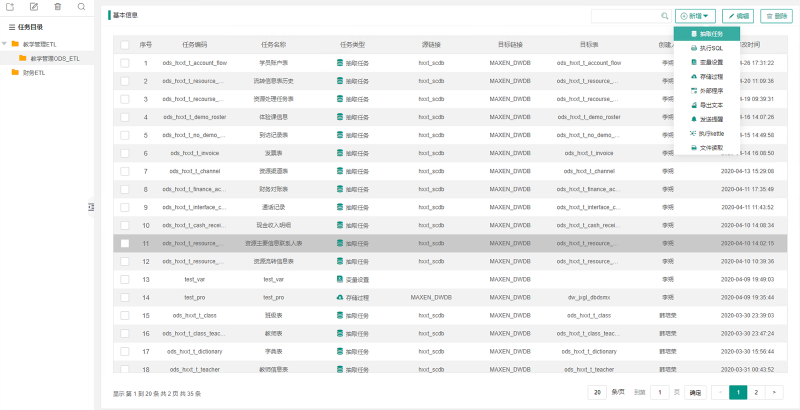Viewport: 800px width, 410px height.
Task: Click the edit directory icon in sidebar toolbar
Action: coord(34,7)
